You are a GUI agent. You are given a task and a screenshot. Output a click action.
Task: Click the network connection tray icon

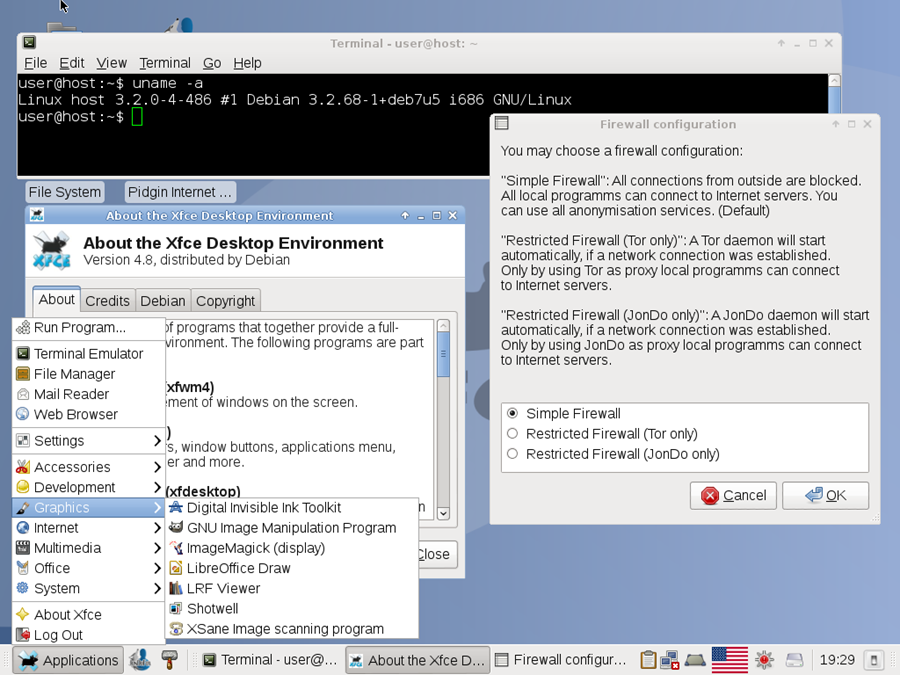(x=670, y=660)
